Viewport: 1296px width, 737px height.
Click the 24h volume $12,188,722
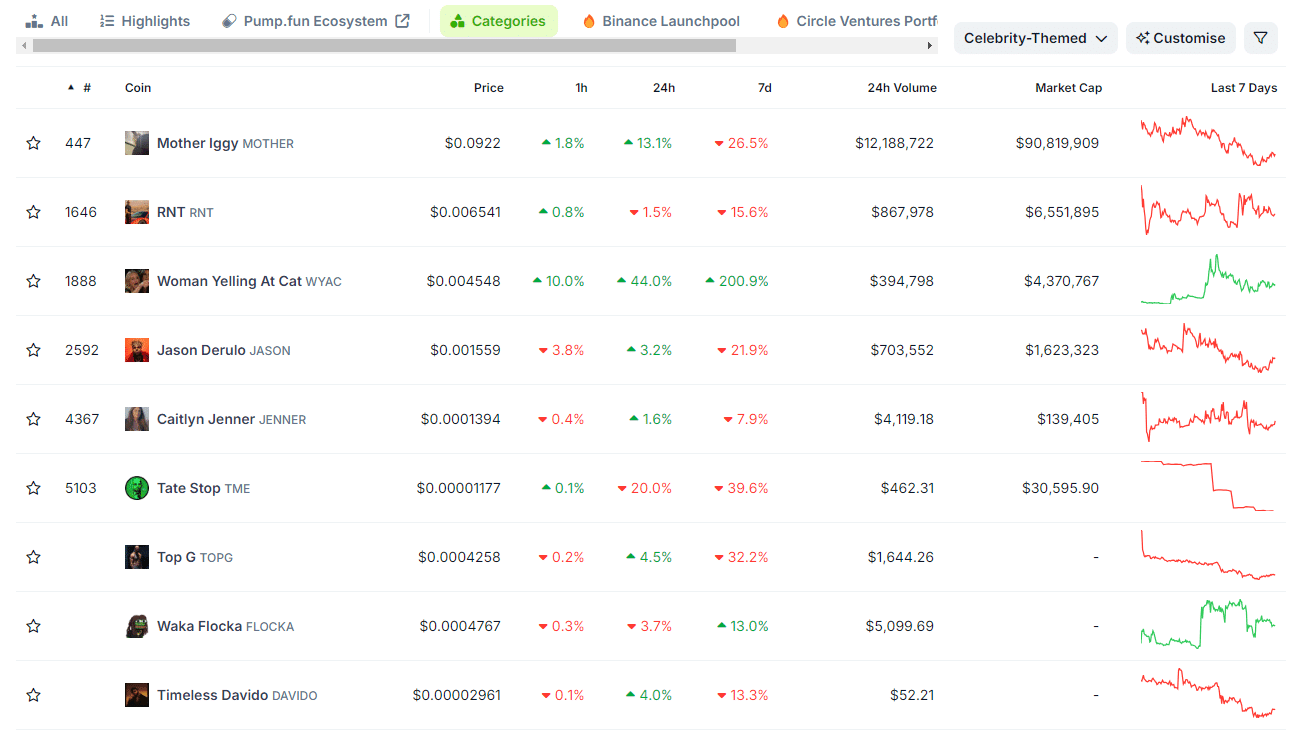[x=894, y=143]
